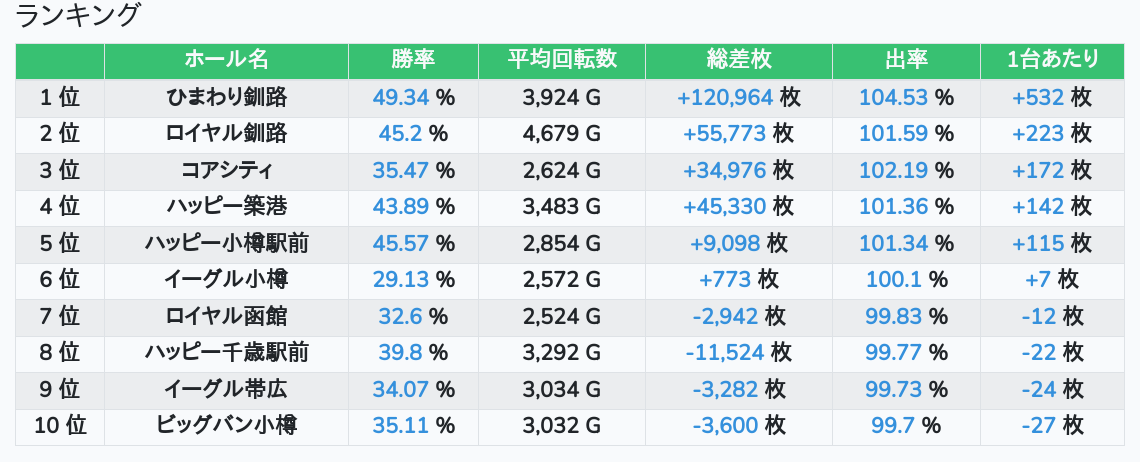Click the 勝率 column header
The height and width of the screenshot is (462, 1140).
[x=413, y=60]
